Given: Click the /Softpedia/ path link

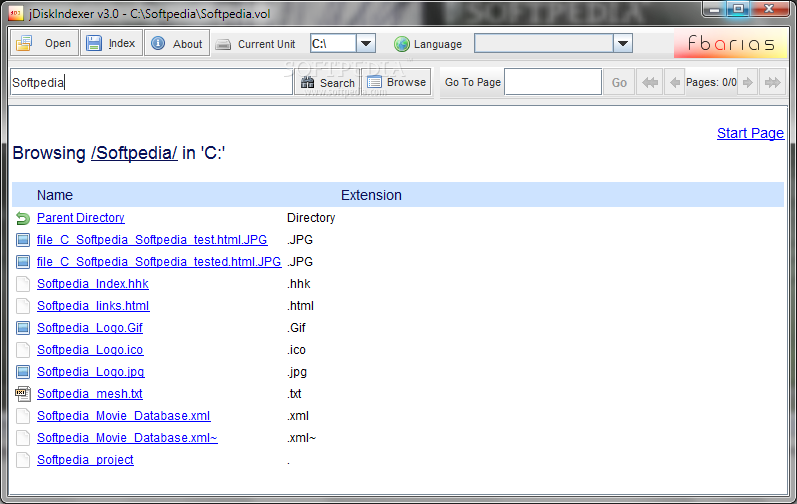Looking at the screenshot, I should 134,153.
